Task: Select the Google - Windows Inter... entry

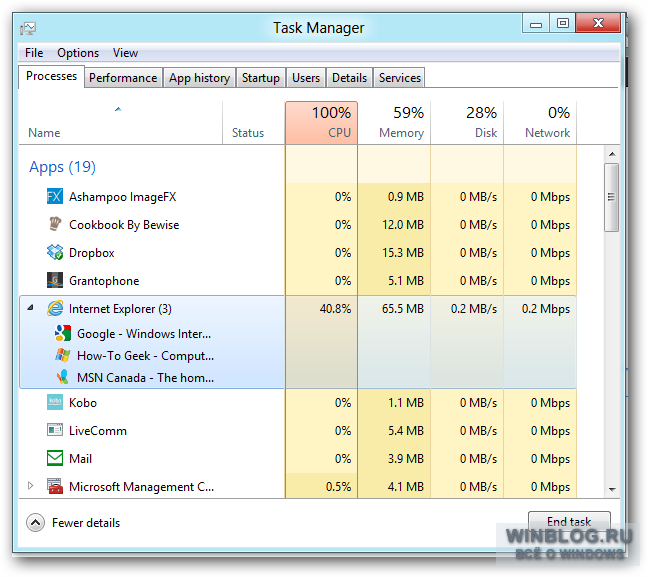Action: coord(144,334)
